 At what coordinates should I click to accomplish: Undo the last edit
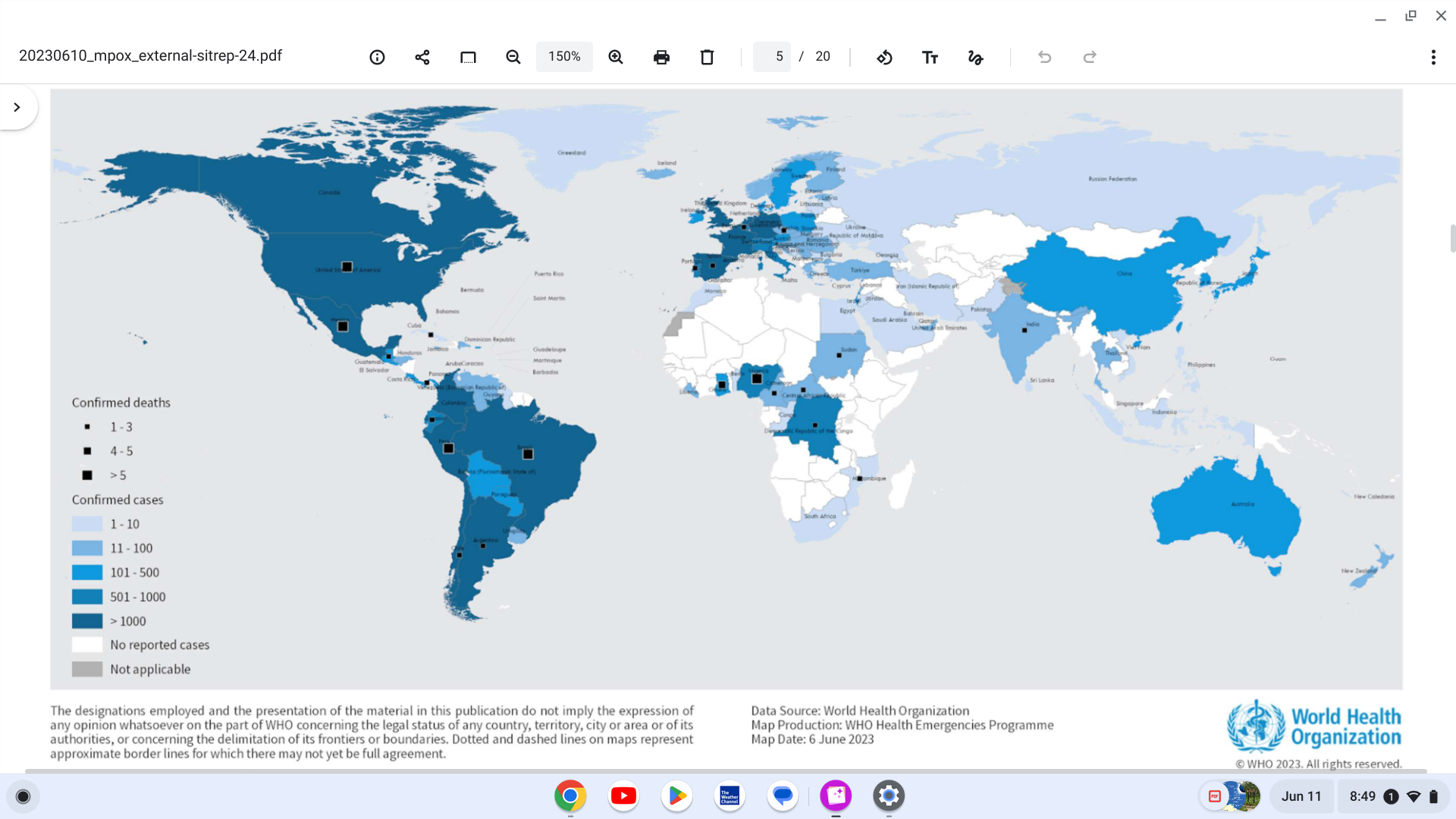(x=1044, y=57)
